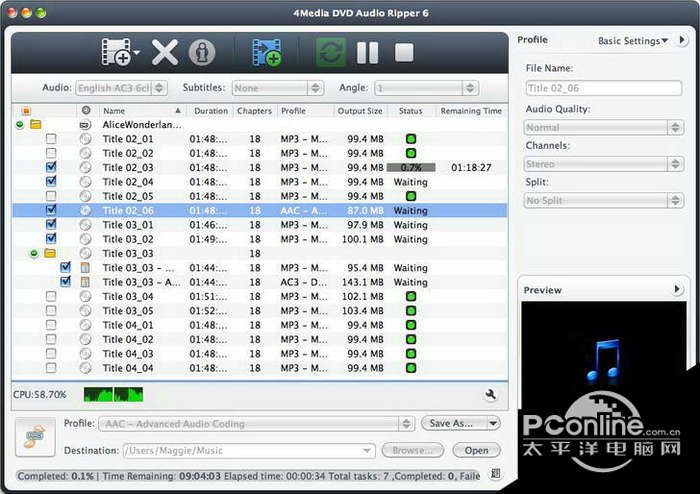700x494 pixels.
Task: Click the DVD drive icon of AliceWonderland
Action: click(85, 125)
